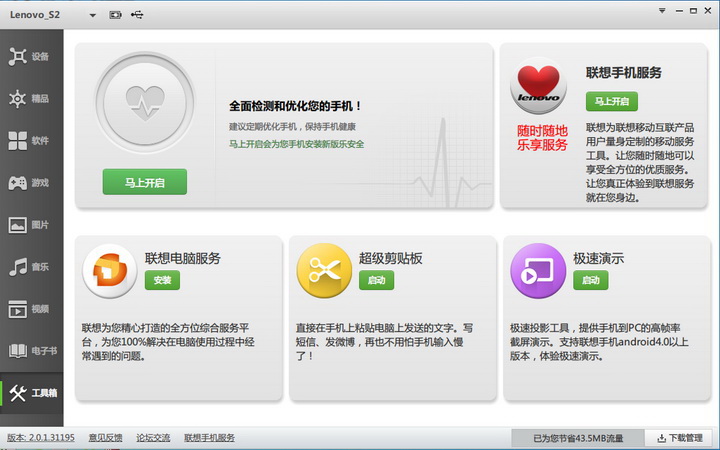Image resolution: width=720 pixels, height=450 pixels.
Task: Open the 图片 (Pictures) section
Action: tap(31, 225)
